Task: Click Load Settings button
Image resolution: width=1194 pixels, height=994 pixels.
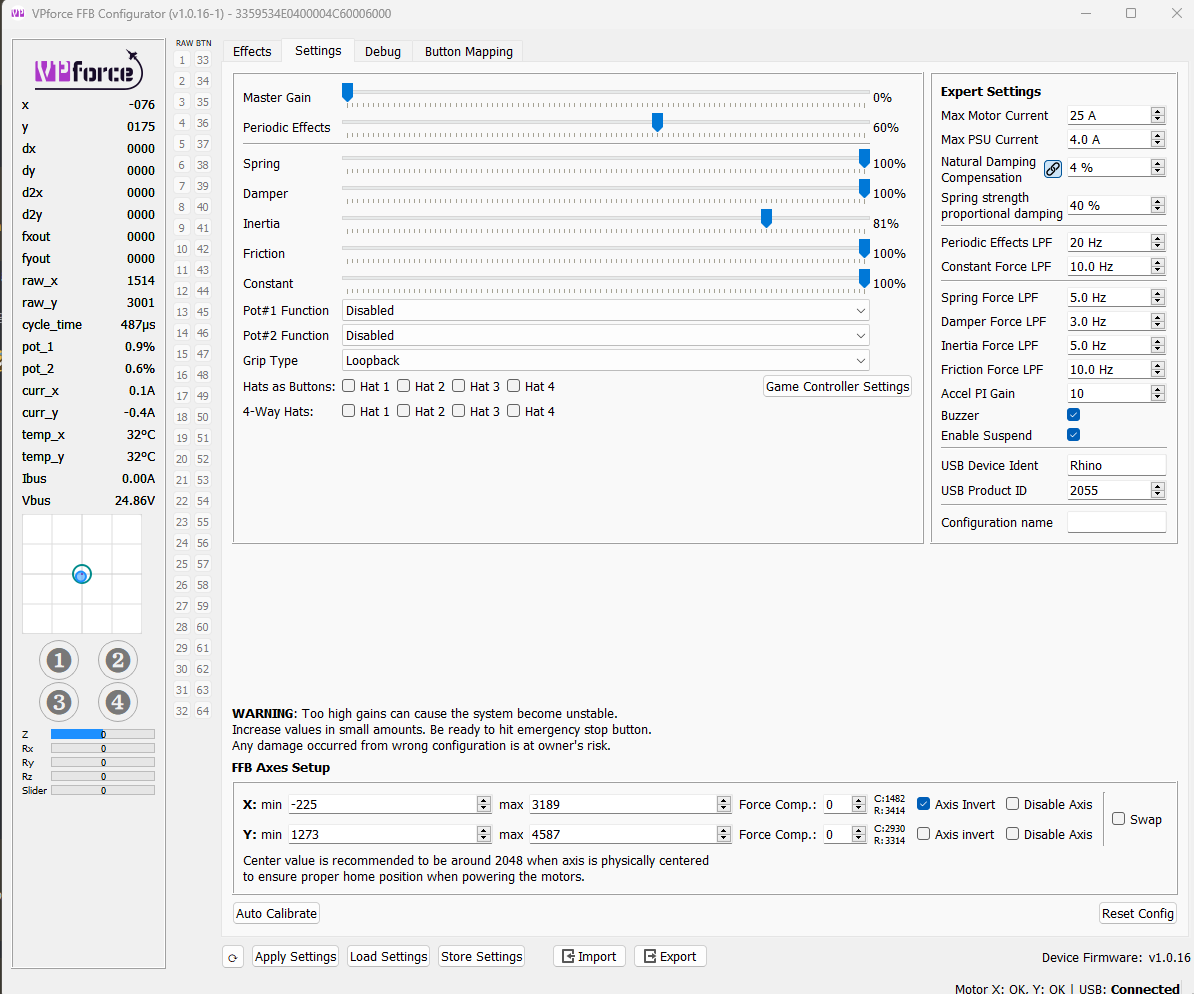Action: tap(388, 957)
